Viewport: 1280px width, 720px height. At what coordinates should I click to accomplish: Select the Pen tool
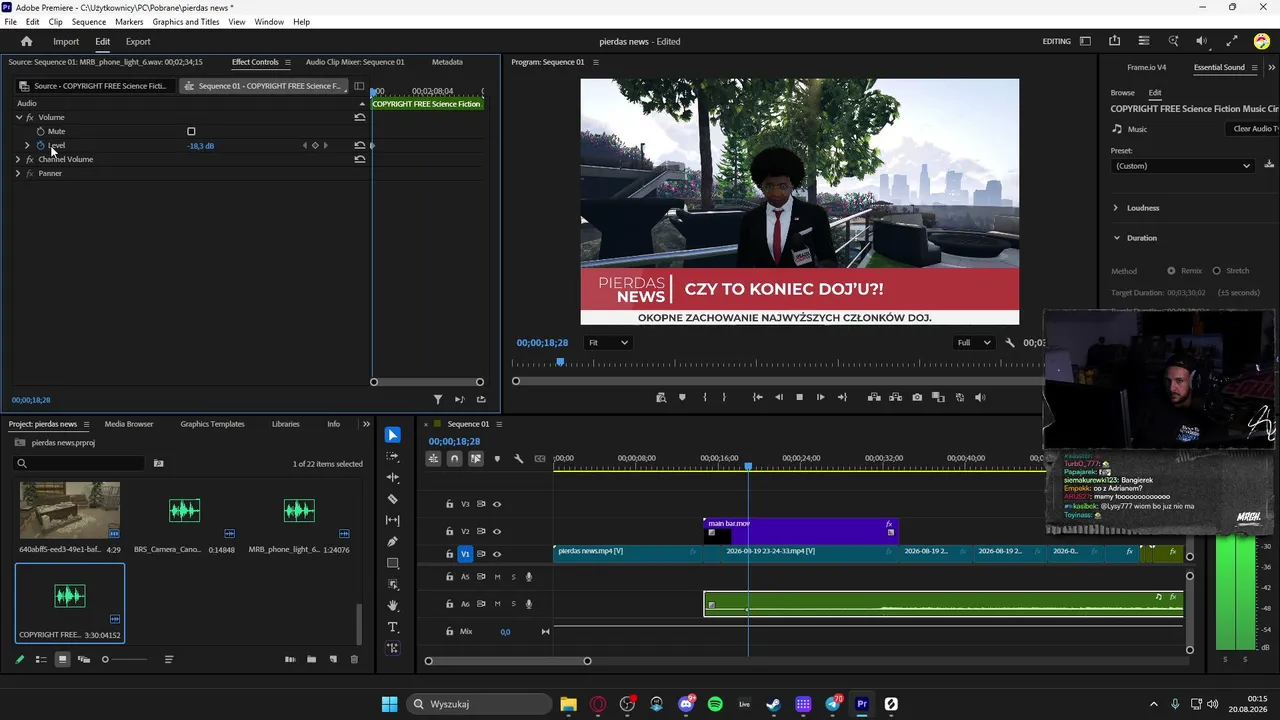pos(392,541)
